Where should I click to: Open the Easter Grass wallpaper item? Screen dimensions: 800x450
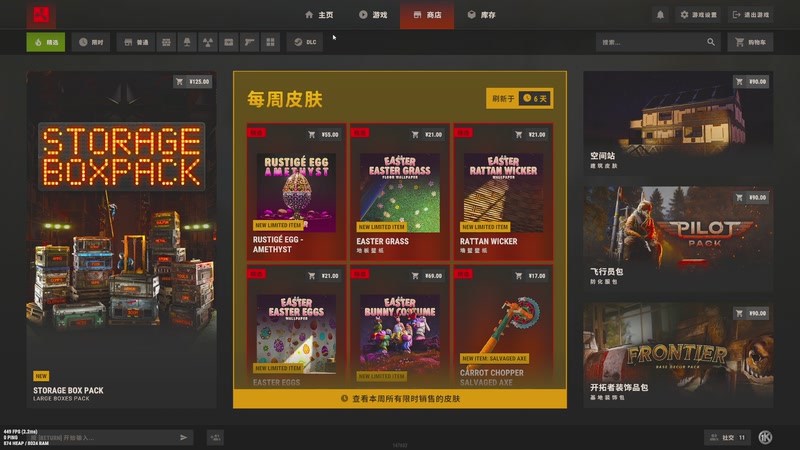400,192
